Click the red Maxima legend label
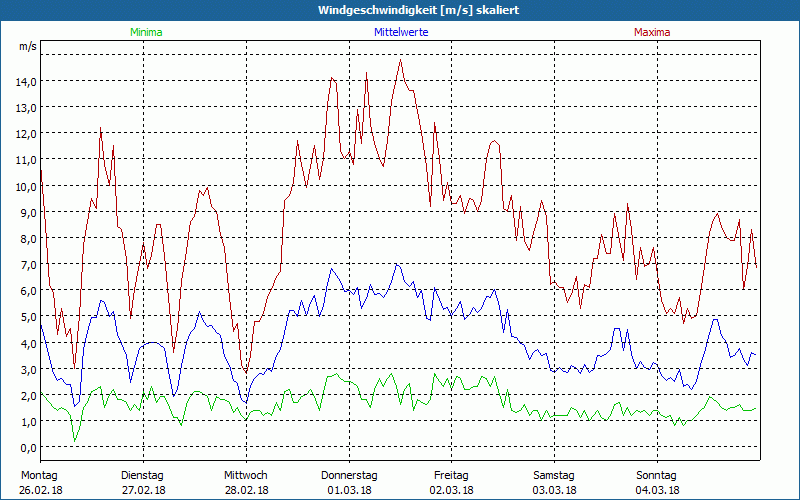 (x=652, y=32)
